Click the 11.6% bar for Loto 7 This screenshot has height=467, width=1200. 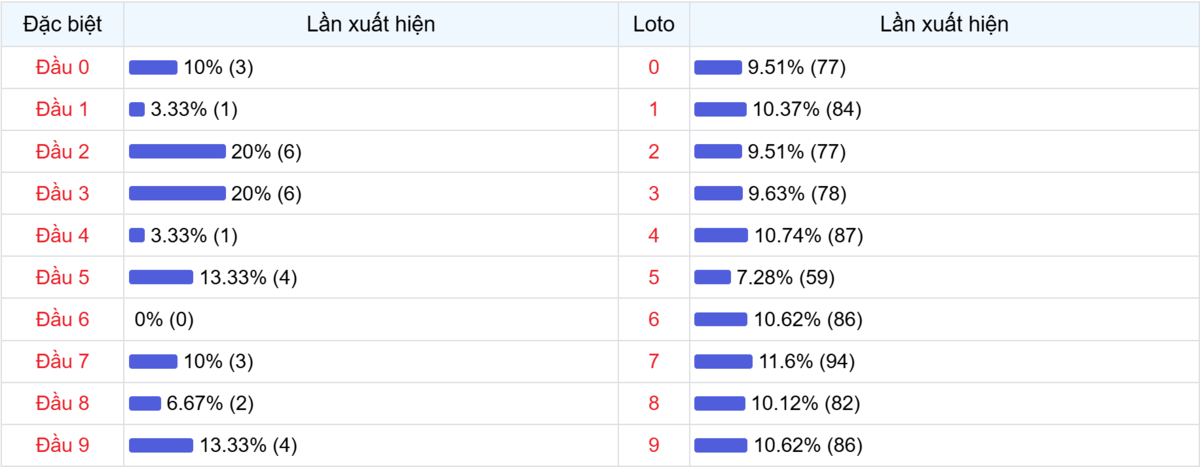pyautogui.click(x=723, y=362)
